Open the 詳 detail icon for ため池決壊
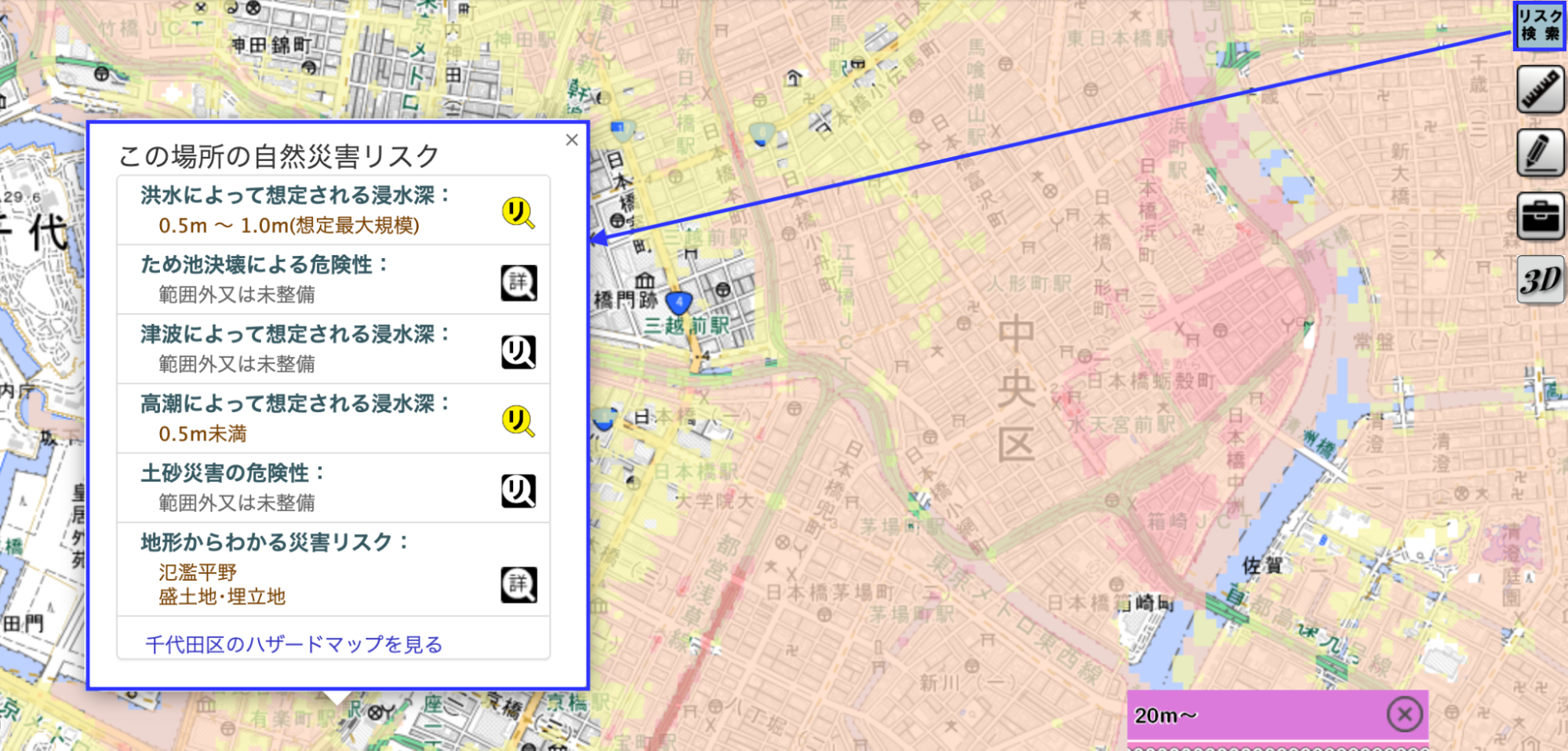Screen dimensions: 1568x751 point(518,283)
